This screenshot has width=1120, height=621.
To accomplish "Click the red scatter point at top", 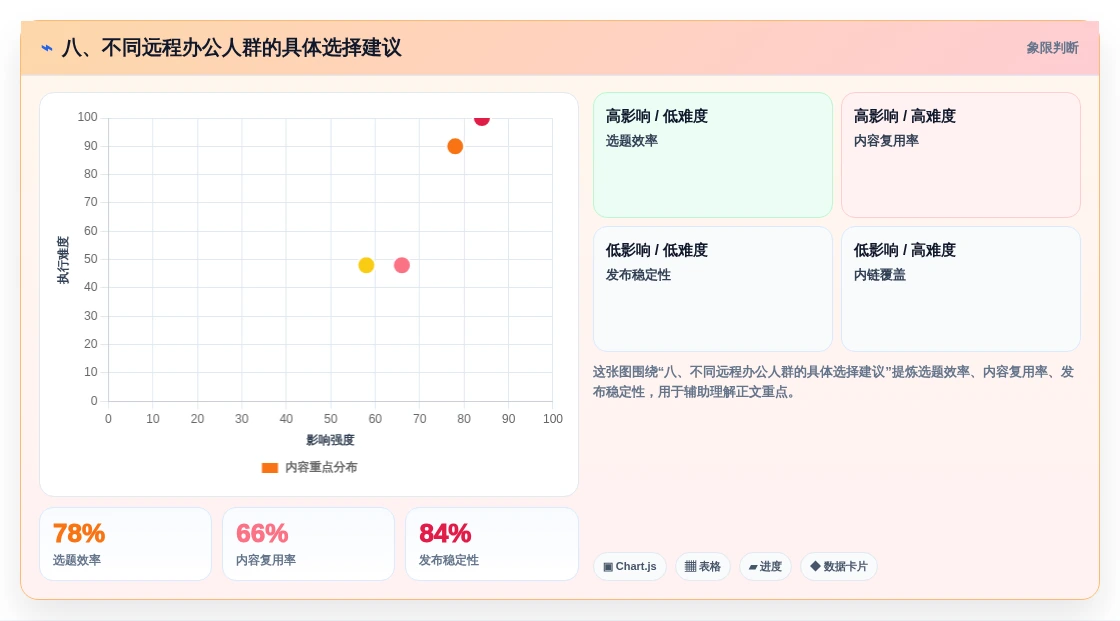I will click(482, 119).
